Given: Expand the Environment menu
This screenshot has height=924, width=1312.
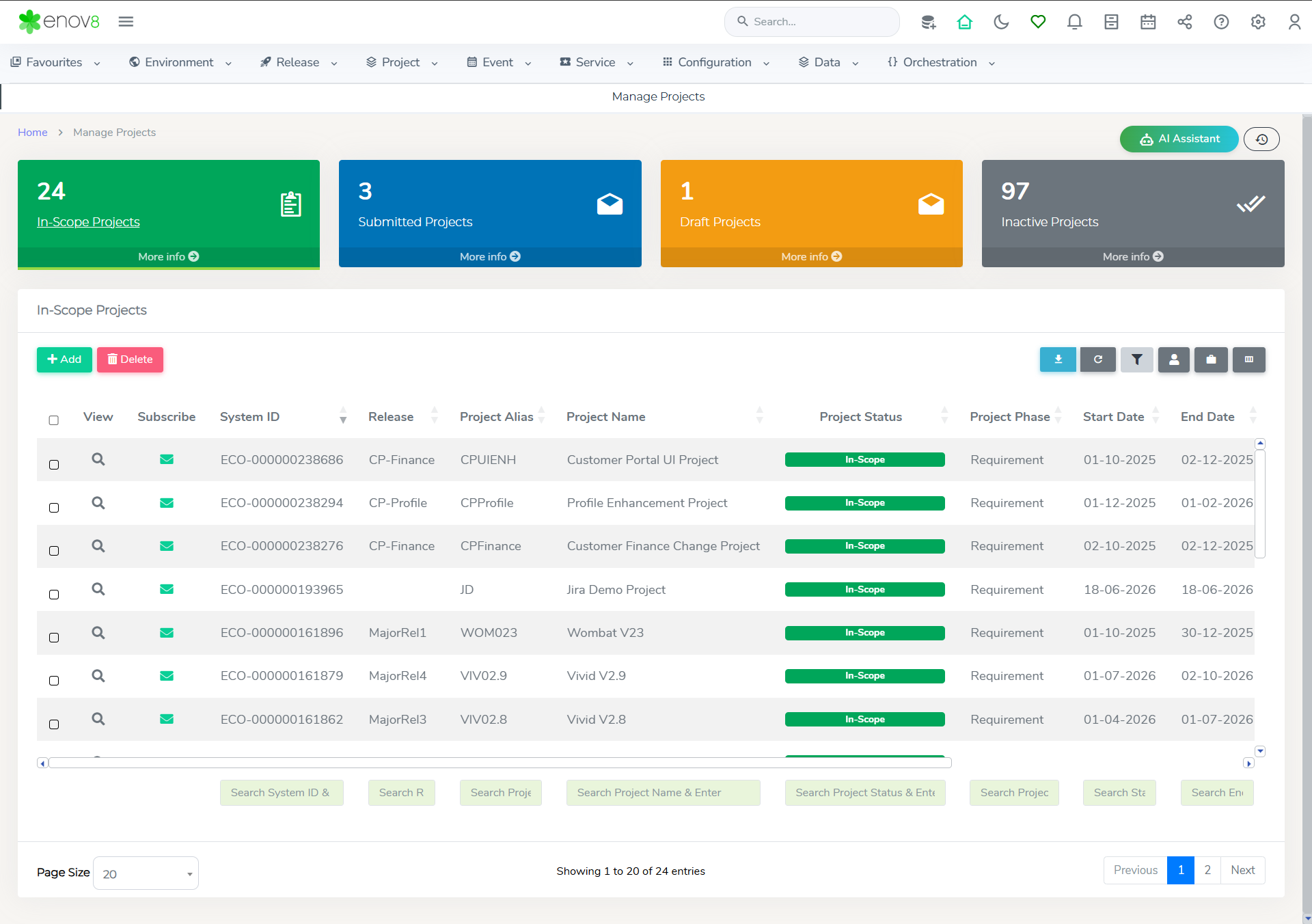Looking at the screenshot, I should point(180,62).
